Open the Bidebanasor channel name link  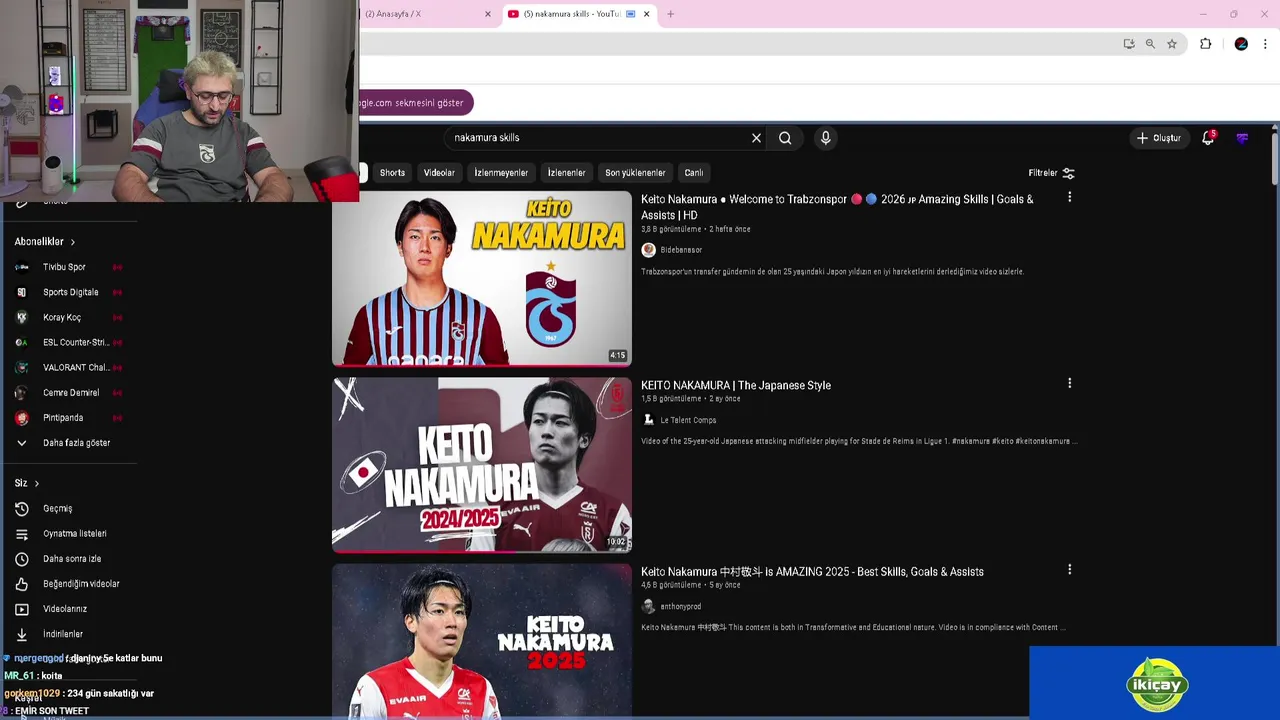coord(681,250)
